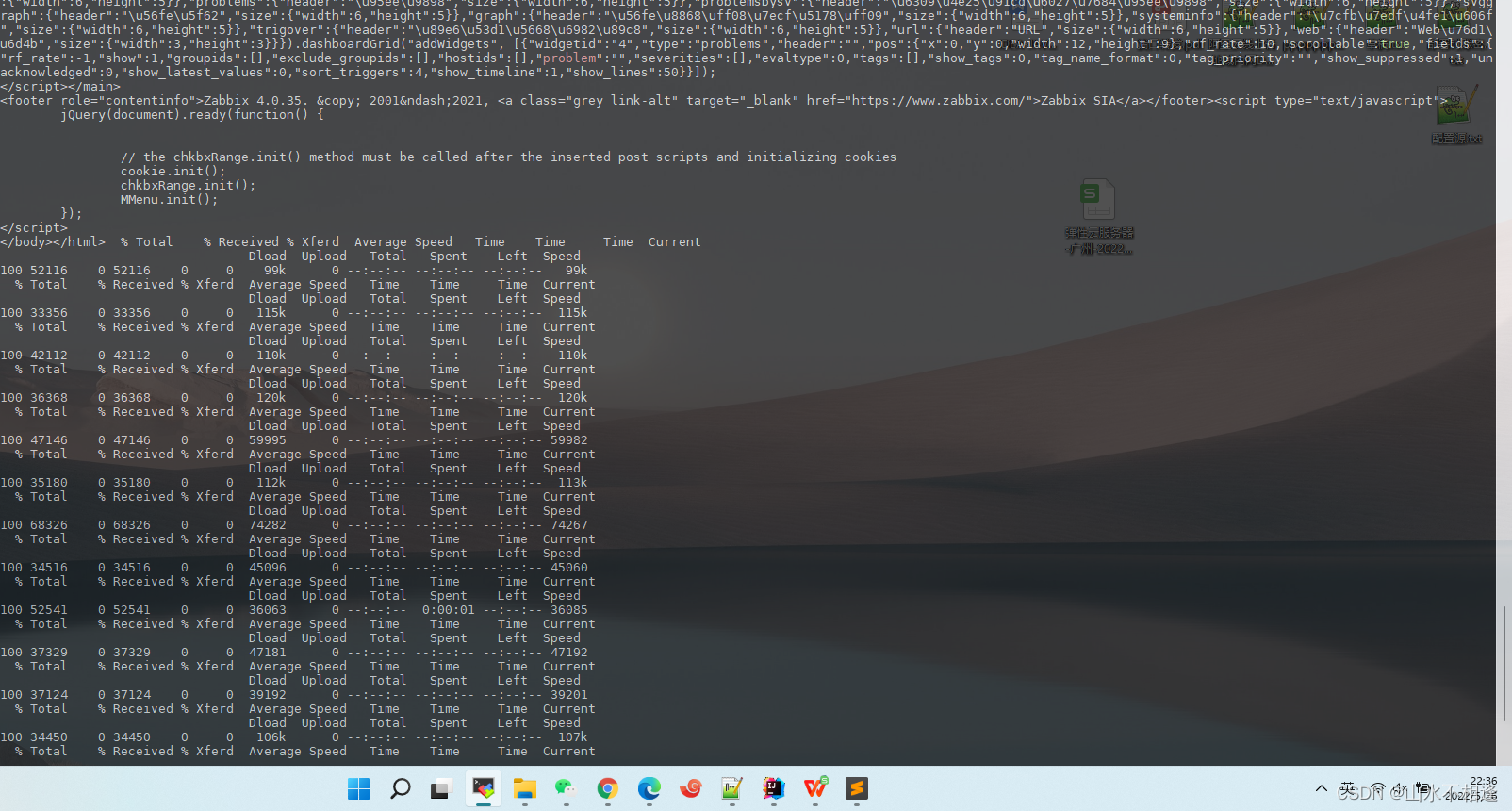Switch to Google Chrome in the taskbar
Screen dimensions: 1512x811
tap(608, 788)
